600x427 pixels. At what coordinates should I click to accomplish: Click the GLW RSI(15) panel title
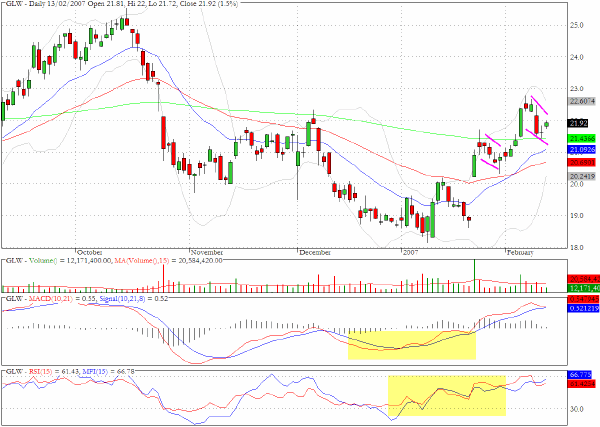tap(70, 372)
